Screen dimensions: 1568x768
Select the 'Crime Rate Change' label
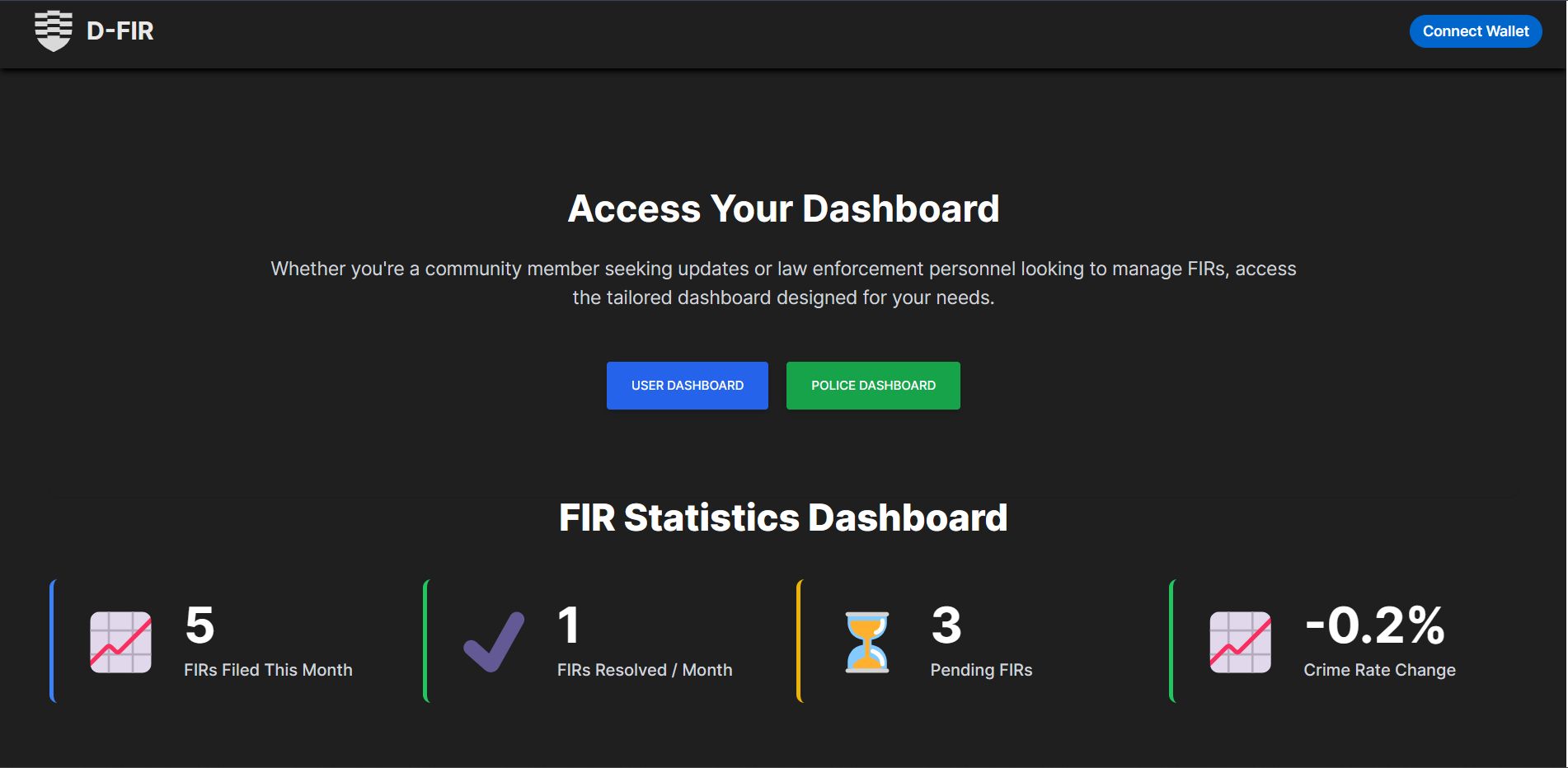[1379, 670]
